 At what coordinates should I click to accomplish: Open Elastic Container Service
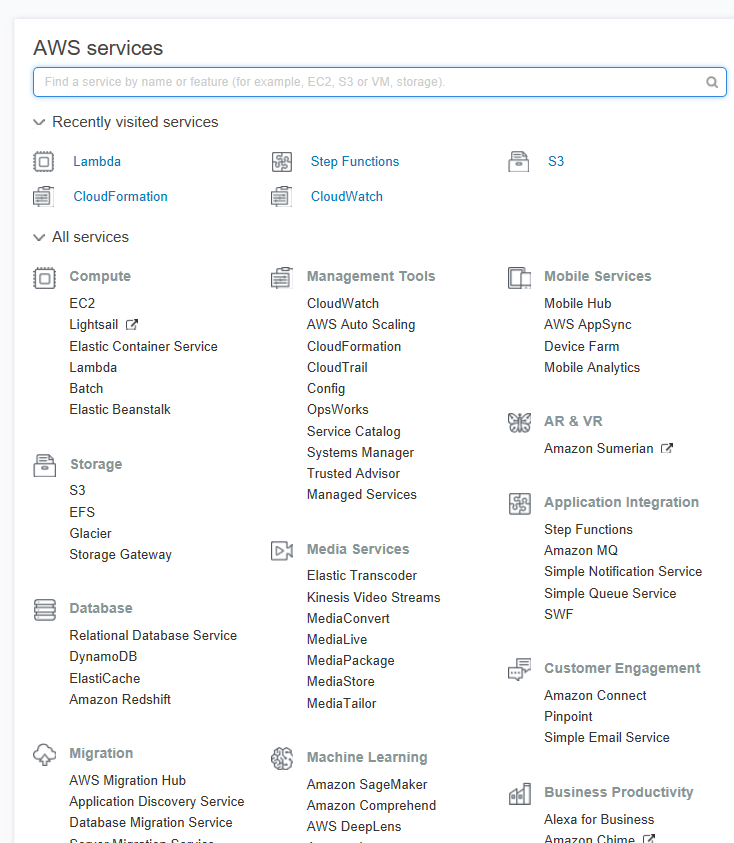[144, 346]
